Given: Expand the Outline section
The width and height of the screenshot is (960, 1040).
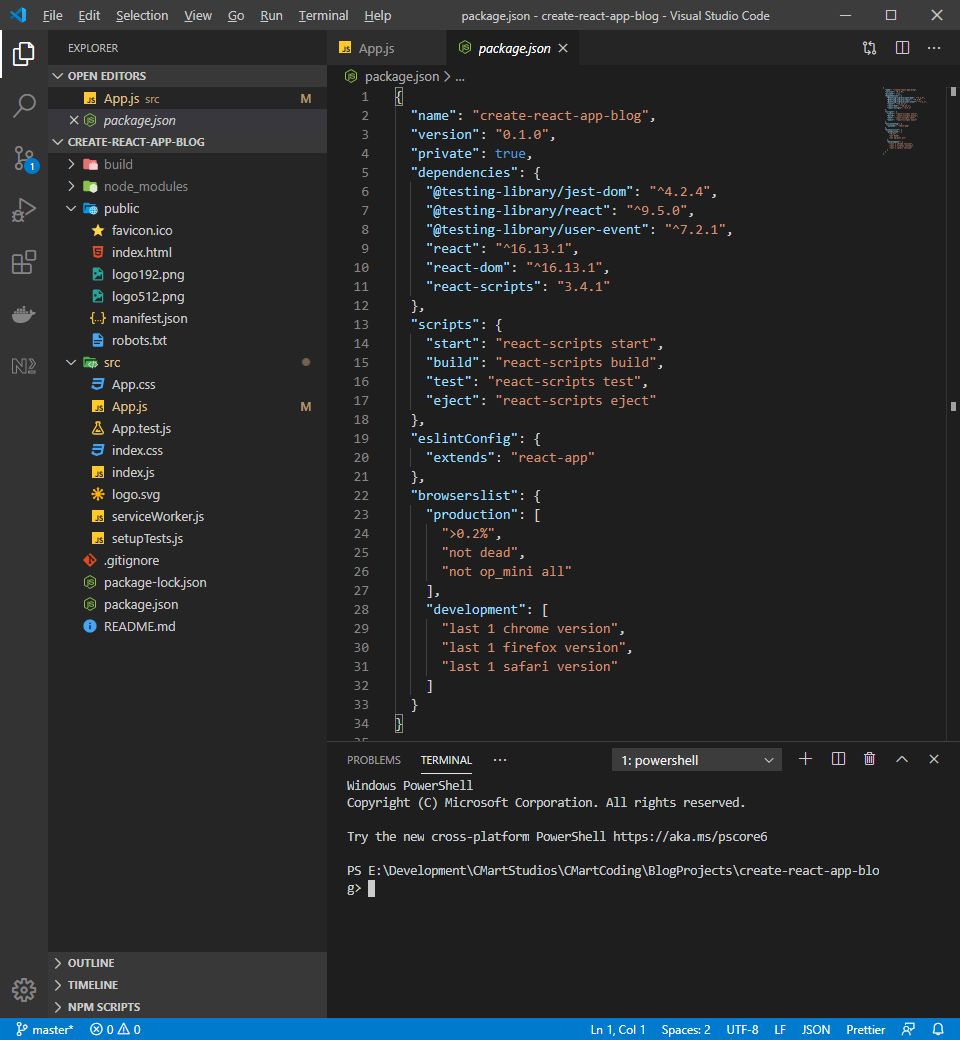Looking at the screenshot, I should 187,962.
